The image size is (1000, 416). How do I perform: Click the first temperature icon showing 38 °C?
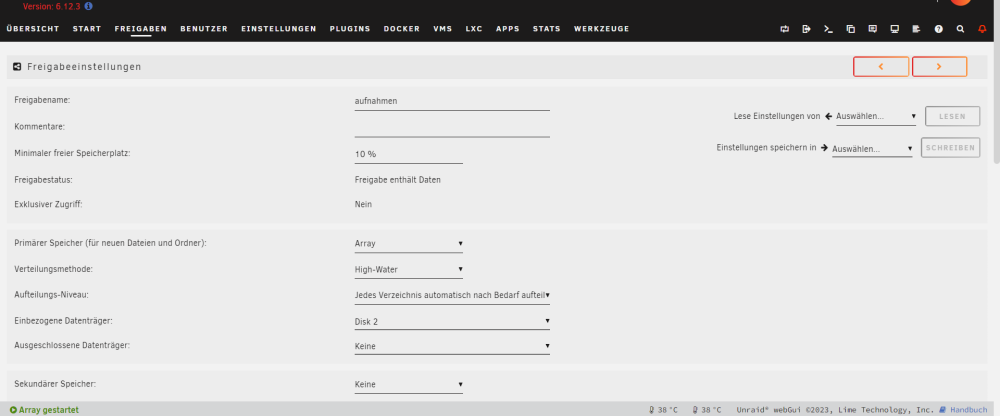652,410
